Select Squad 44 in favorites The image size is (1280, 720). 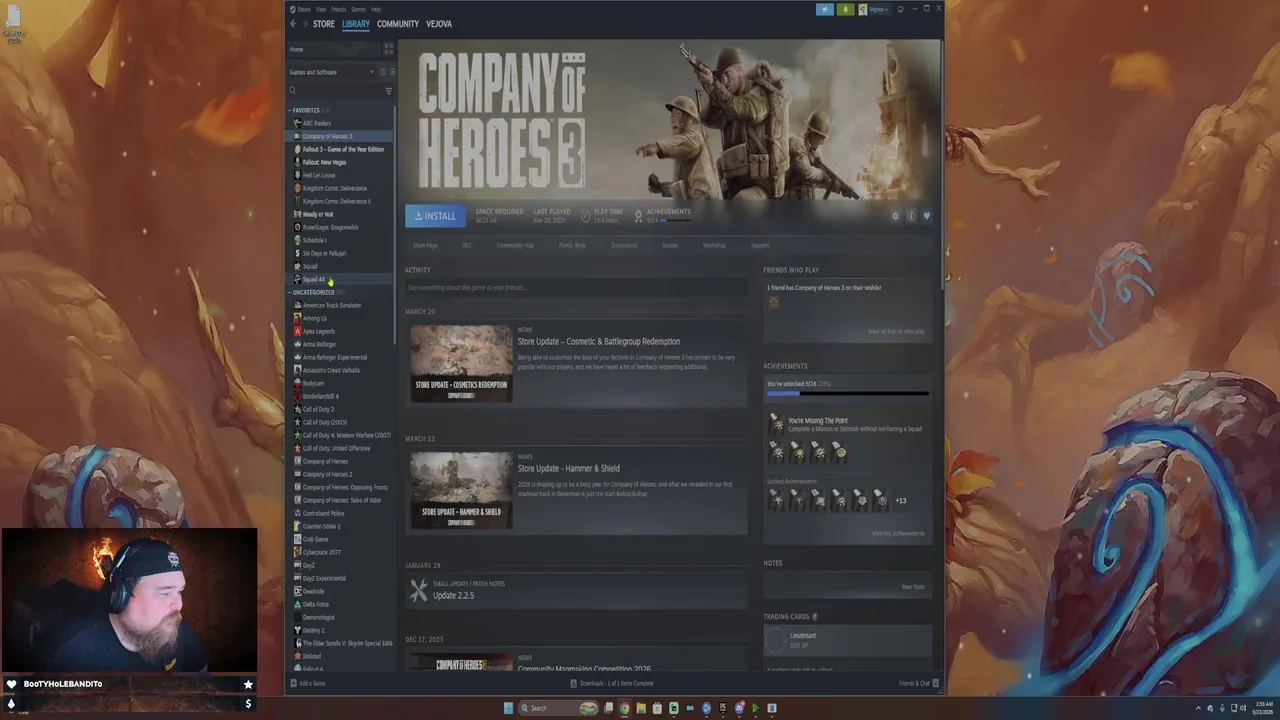(314, 279)
